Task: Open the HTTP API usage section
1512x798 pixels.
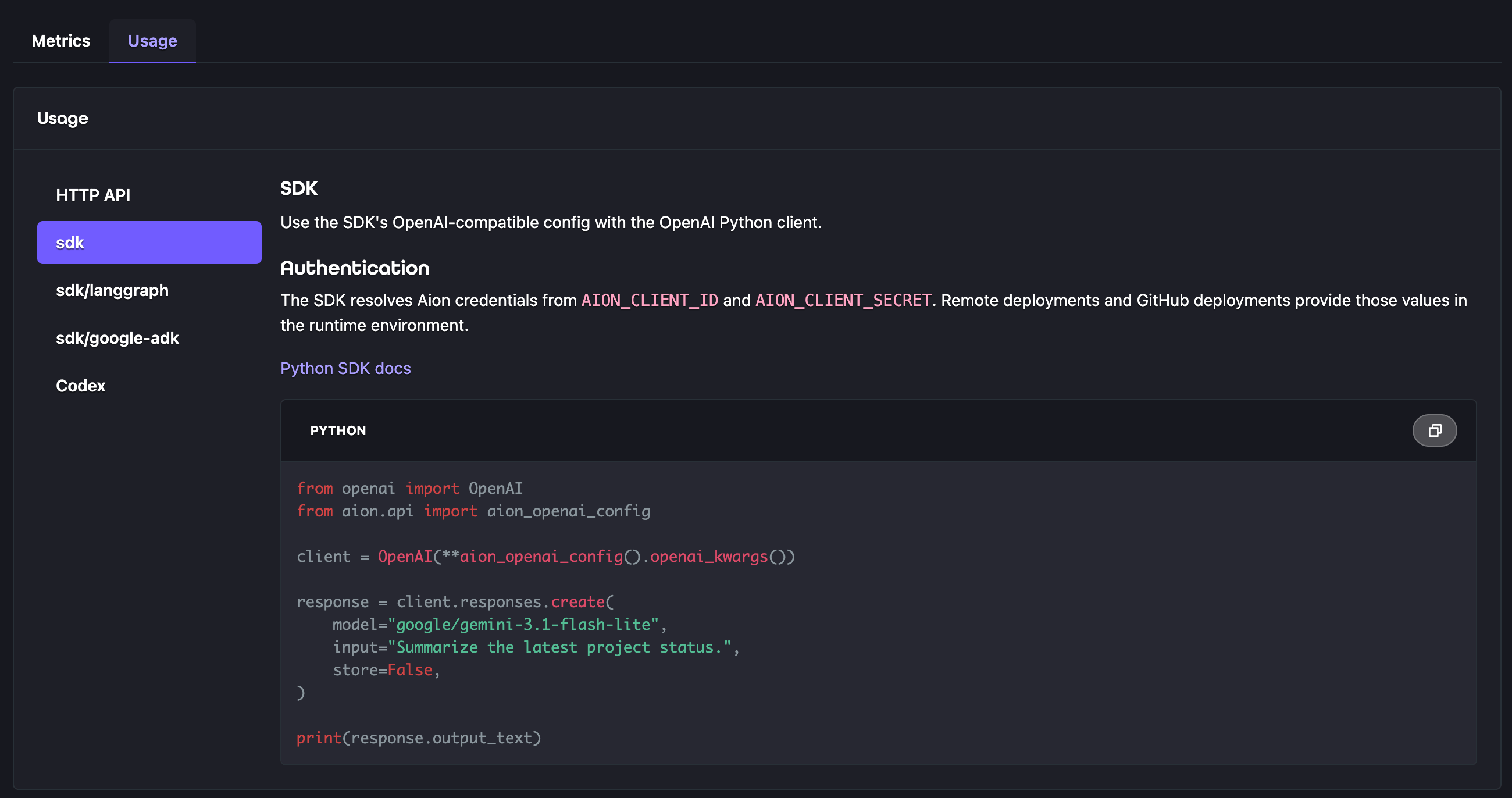Action: (149, 195)
